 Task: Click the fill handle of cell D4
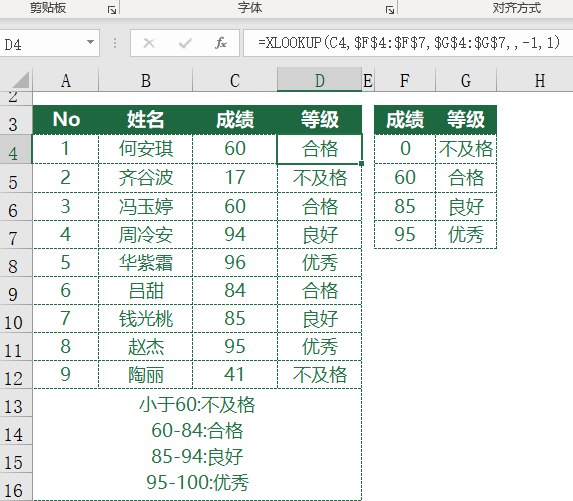(x=361, y=163)
